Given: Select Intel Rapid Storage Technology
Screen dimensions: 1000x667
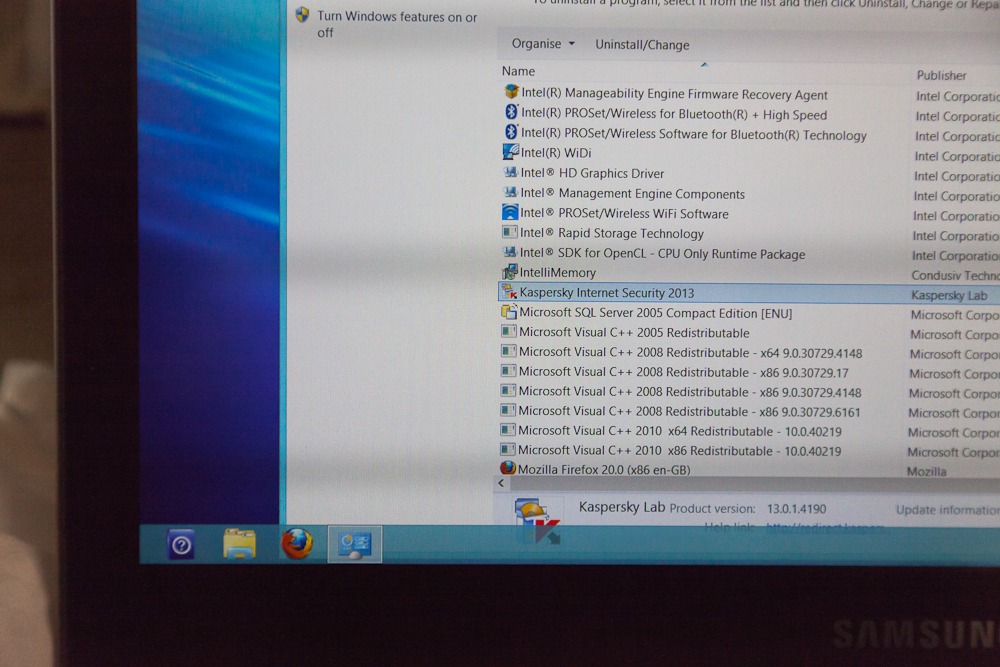Looking at the screenshot, I should click(x=611, y=233).
